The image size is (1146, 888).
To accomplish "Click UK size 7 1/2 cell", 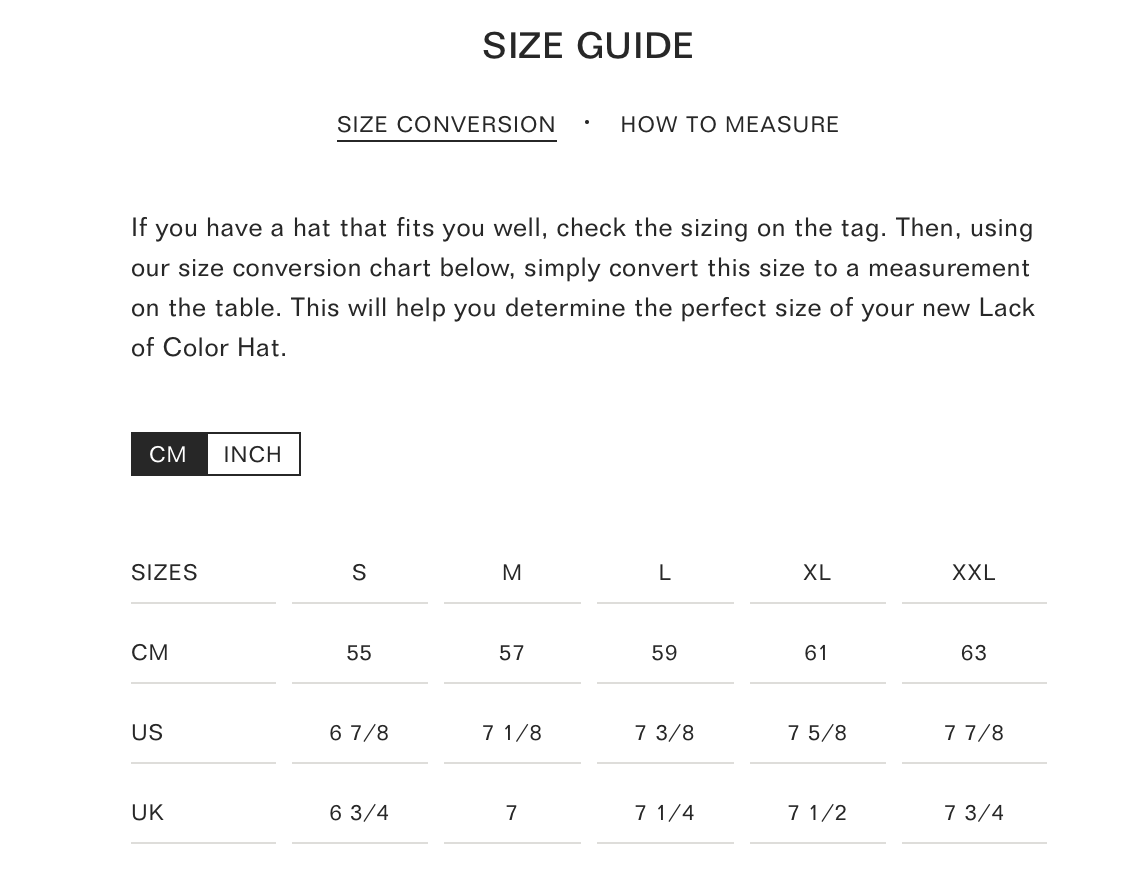I will pos(817,813).
